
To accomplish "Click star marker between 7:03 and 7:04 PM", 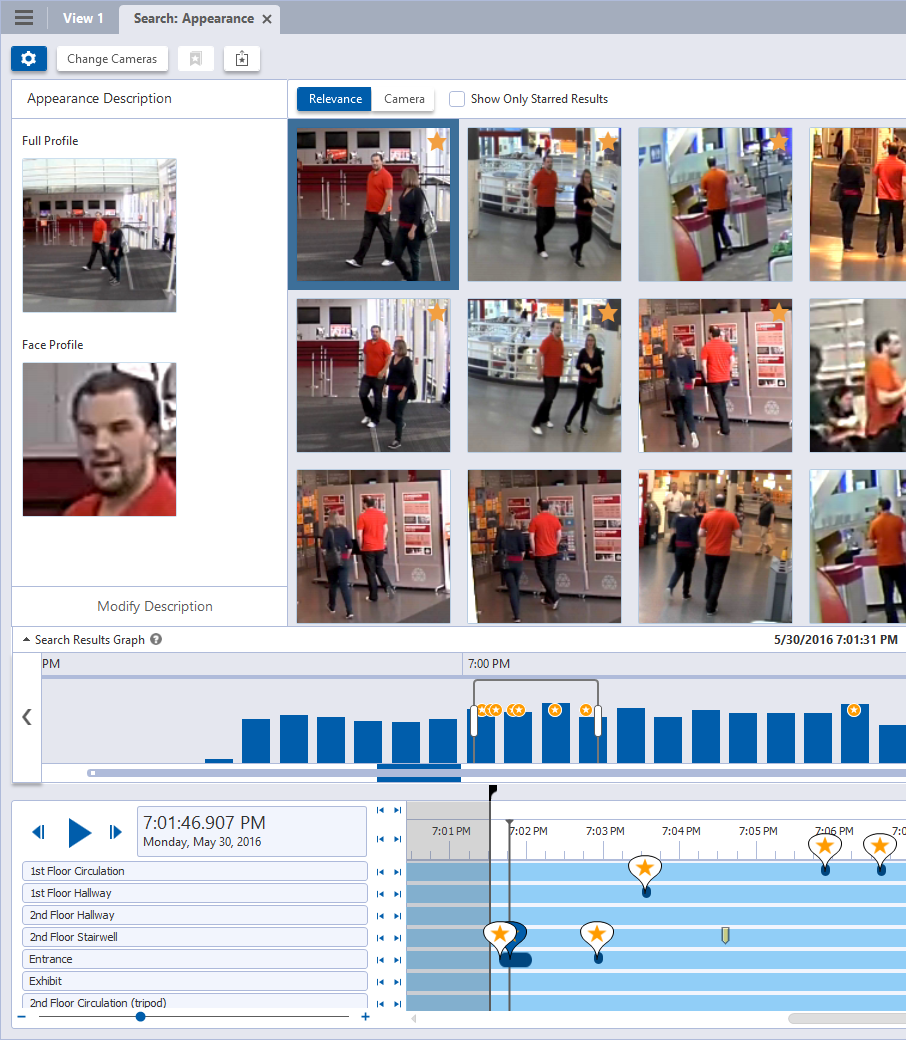I will click(x=645, y=869).
